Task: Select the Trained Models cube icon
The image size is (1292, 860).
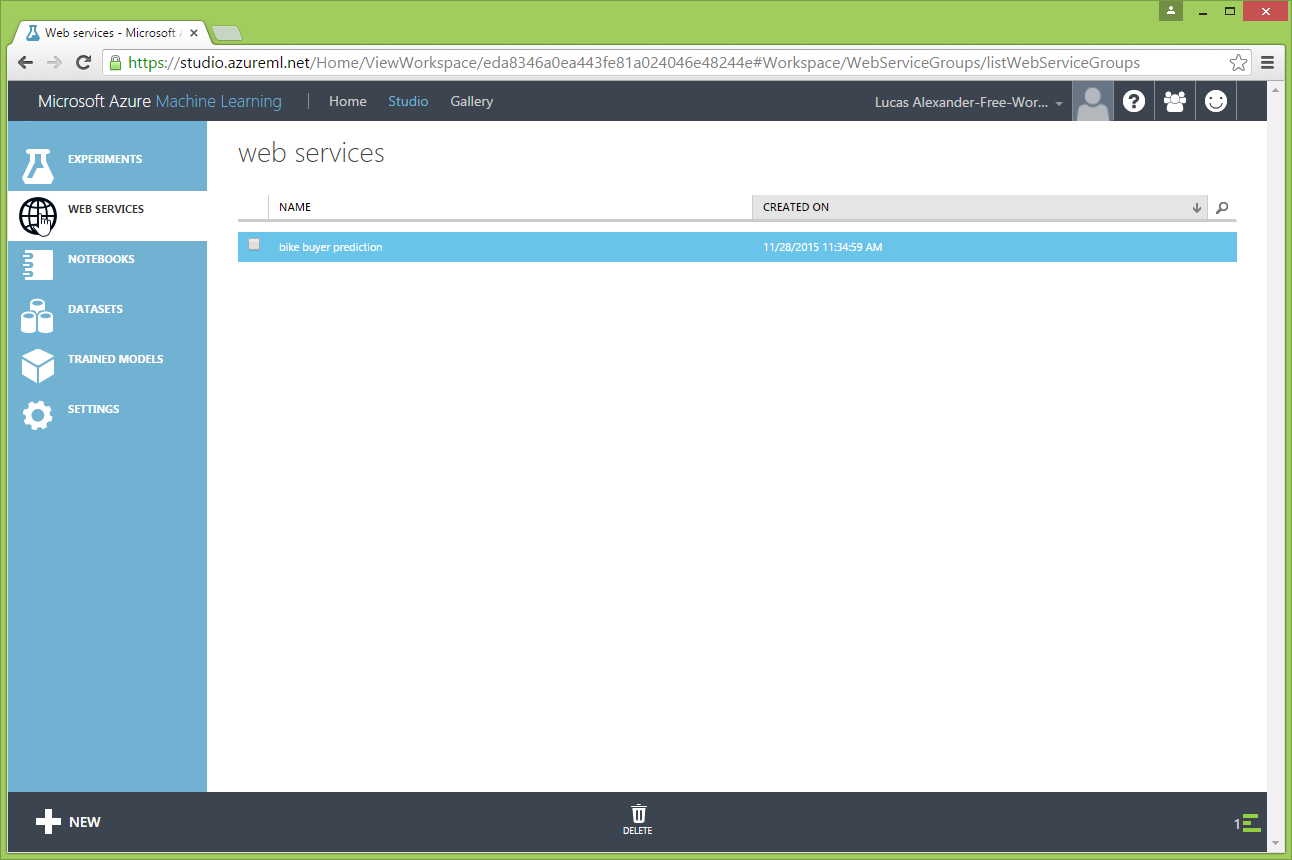Action: (37, 365)
